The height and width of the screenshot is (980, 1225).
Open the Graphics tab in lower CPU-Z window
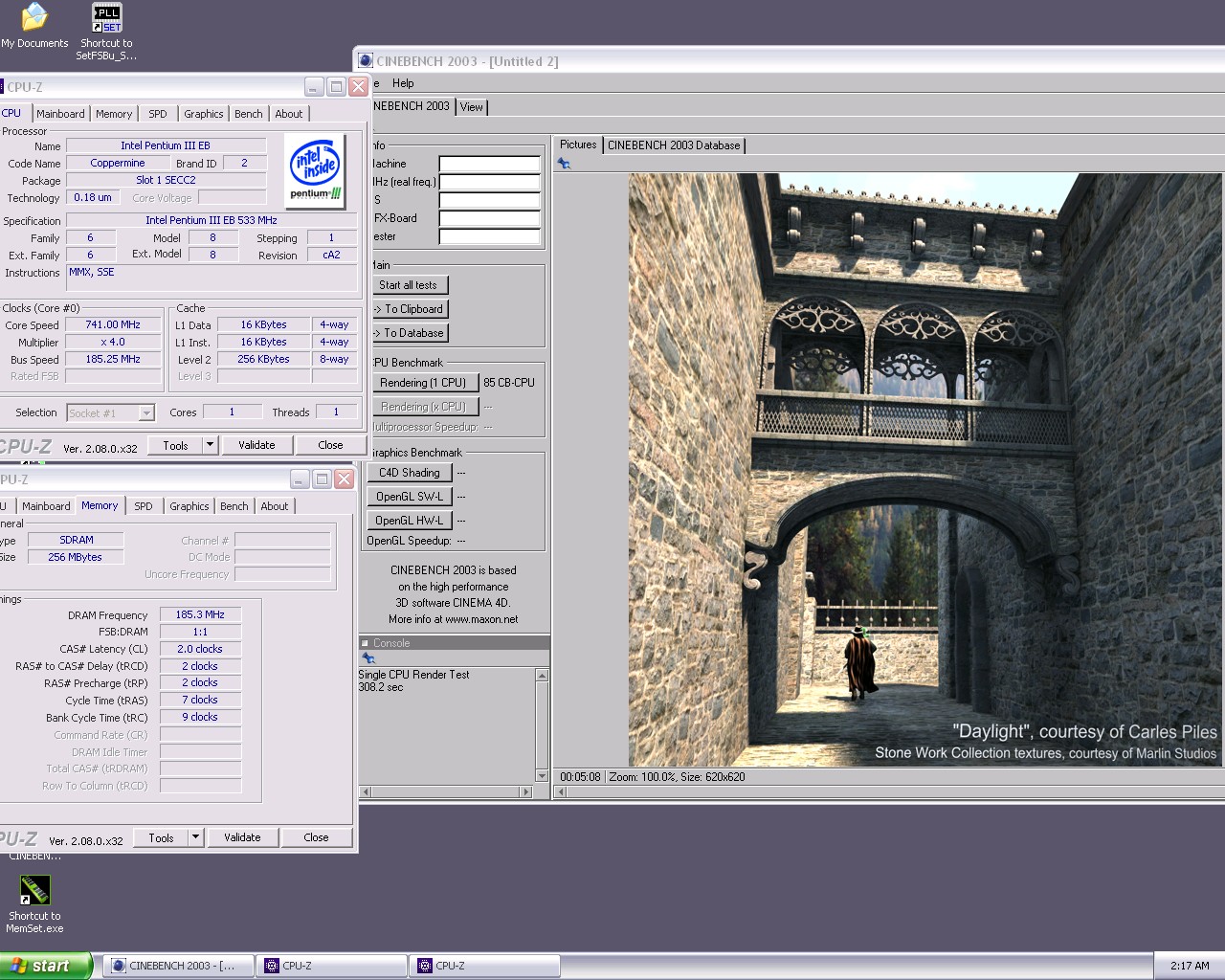189,506
